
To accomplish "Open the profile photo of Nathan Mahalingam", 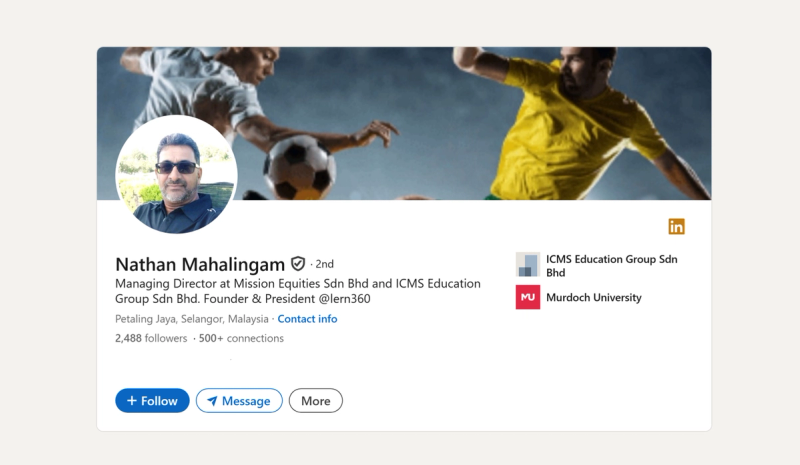I will click(177, 175).
